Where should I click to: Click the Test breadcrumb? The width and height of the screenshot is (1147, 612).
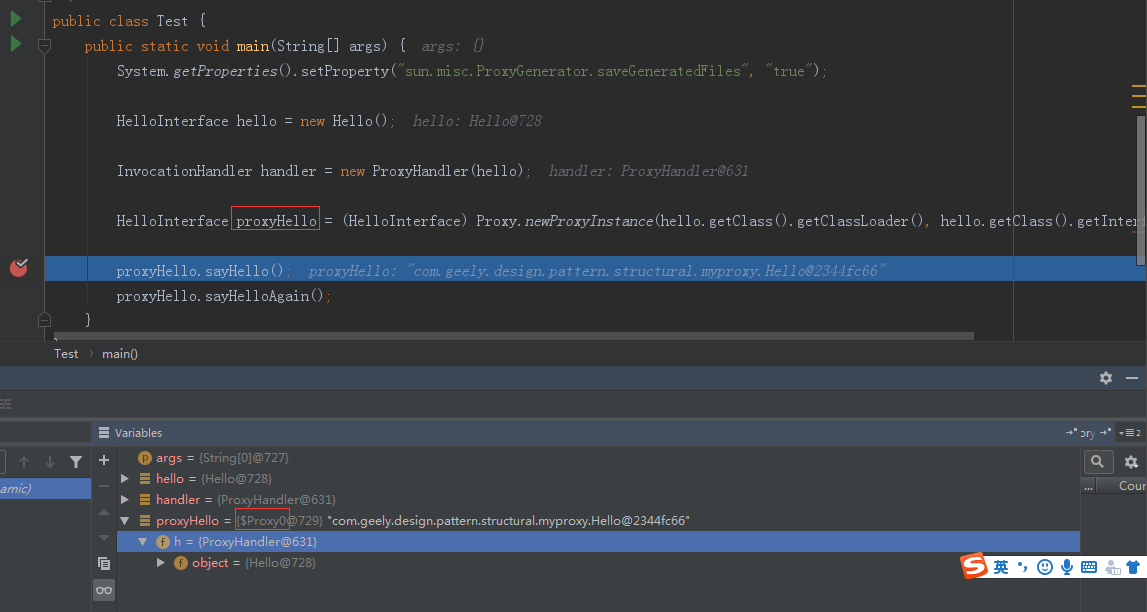[x=66, y=354]
